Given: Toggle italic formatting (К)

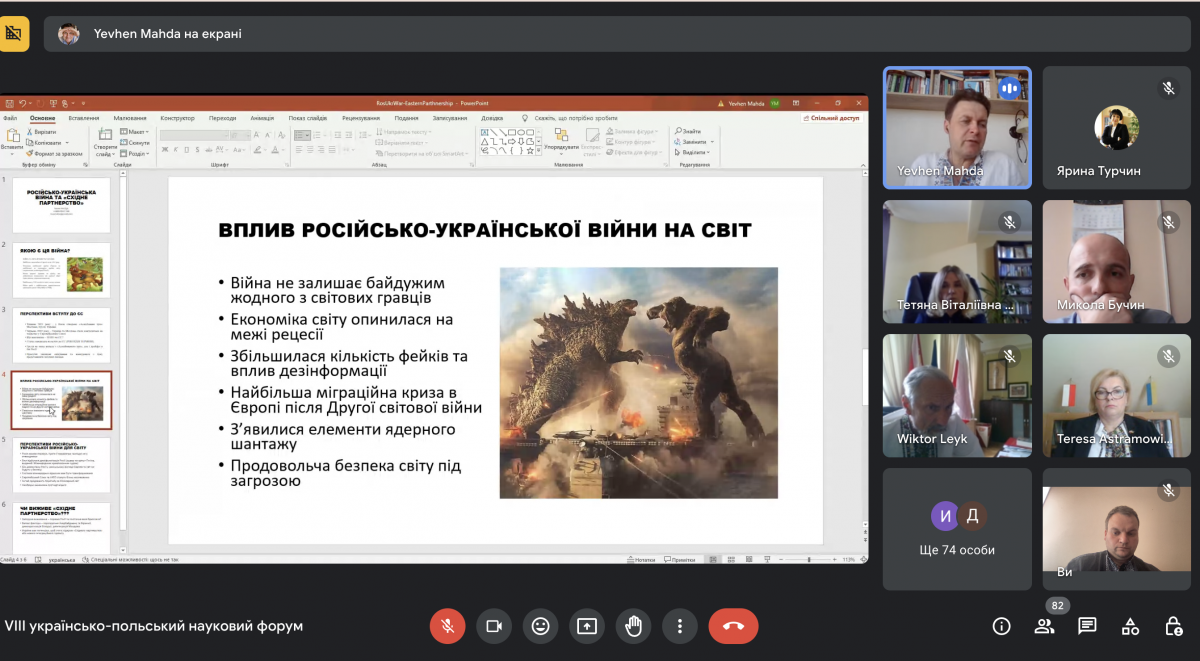Looking at the screenshot, I should click(177, 150).
